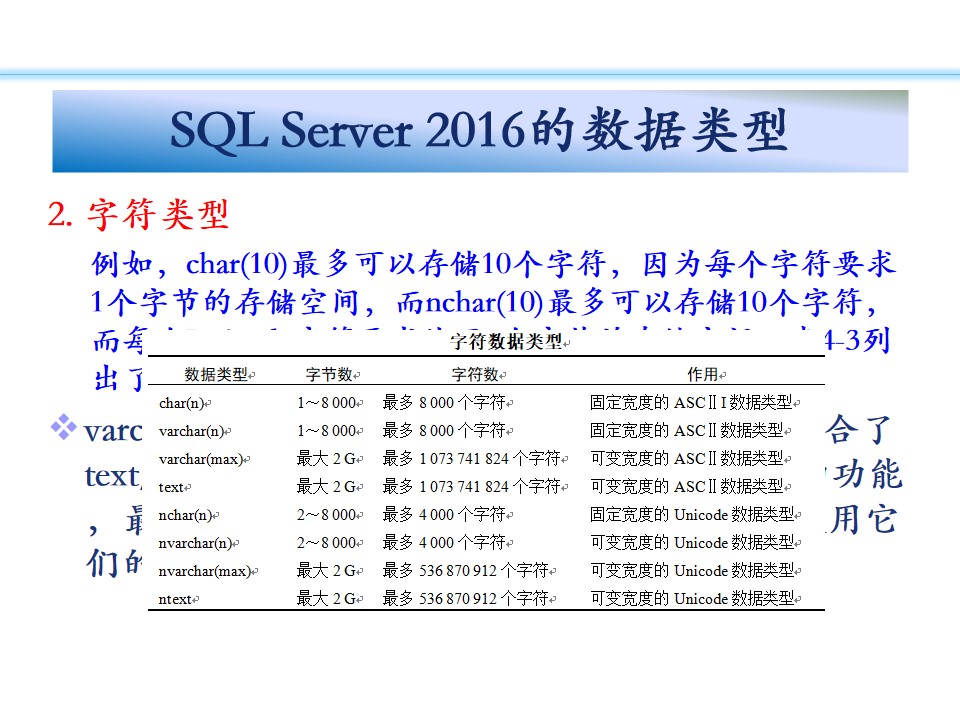Select the red heading '2. 字符类型'
Screen dimensions: 960x720
point(138,214)
